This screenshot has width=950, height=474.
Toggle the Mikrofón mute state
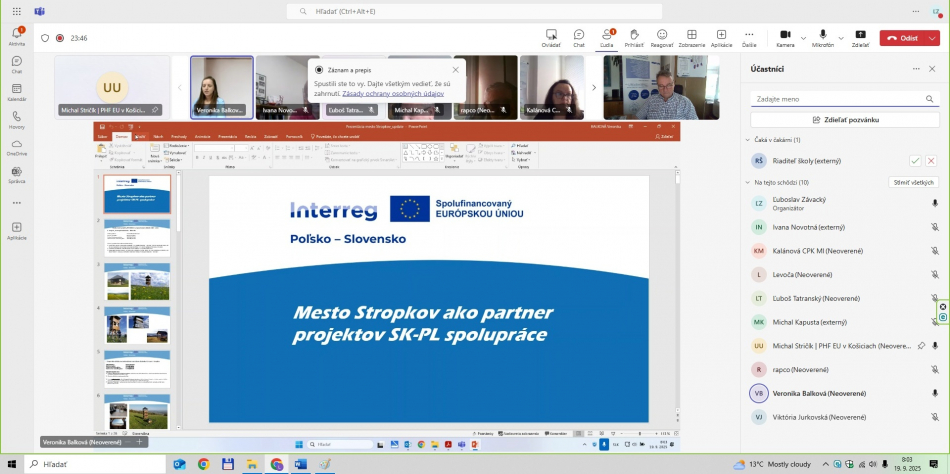[822, 37]
